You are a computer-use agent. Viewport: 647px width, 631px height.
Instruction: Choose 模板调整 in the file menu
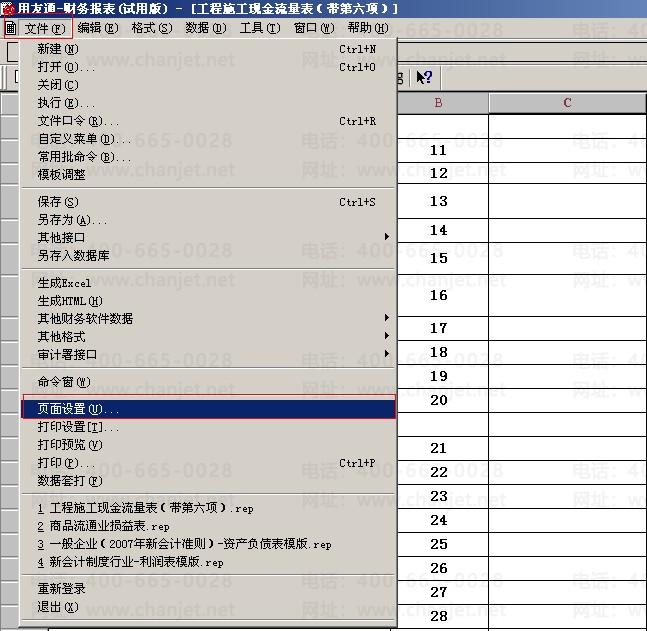click(x=208, y=175)
